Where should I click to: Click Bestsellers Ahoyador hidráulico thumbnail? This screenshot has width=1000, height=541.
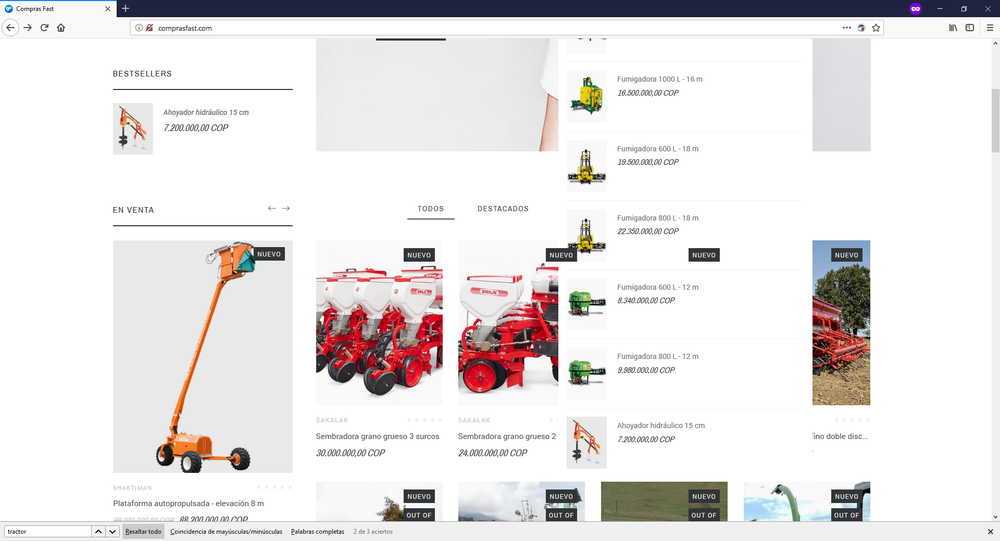coord(133,128)
